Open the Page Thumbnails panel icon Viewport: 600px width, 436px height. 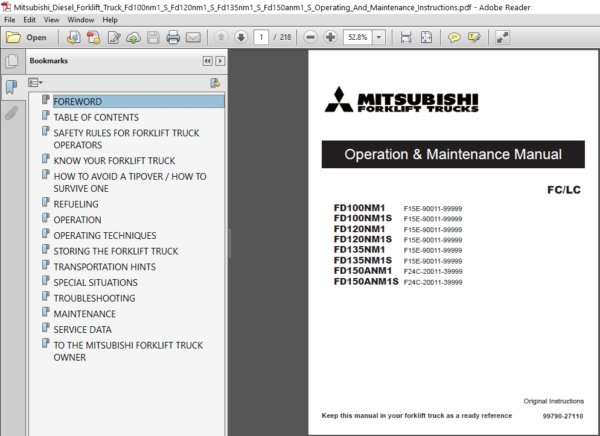(12, 61)
